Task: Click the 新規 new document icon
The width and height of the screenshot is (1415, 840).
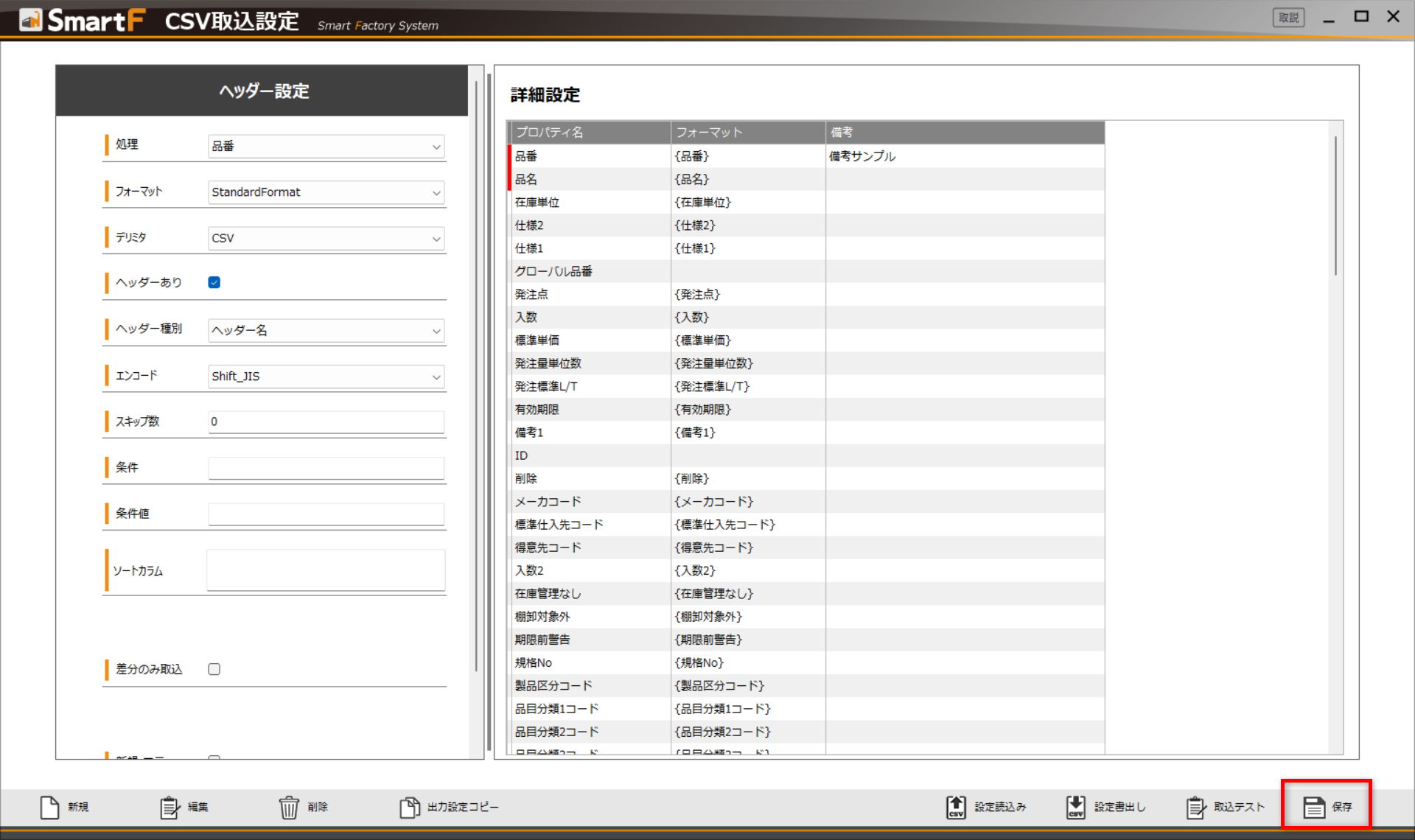Action: [x=50, y=808]
